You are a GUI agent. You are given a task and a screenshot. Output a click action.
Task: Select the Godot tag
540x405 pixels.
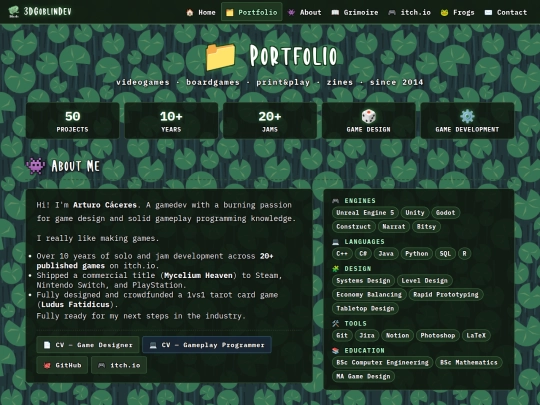click(x=445, y=212)
